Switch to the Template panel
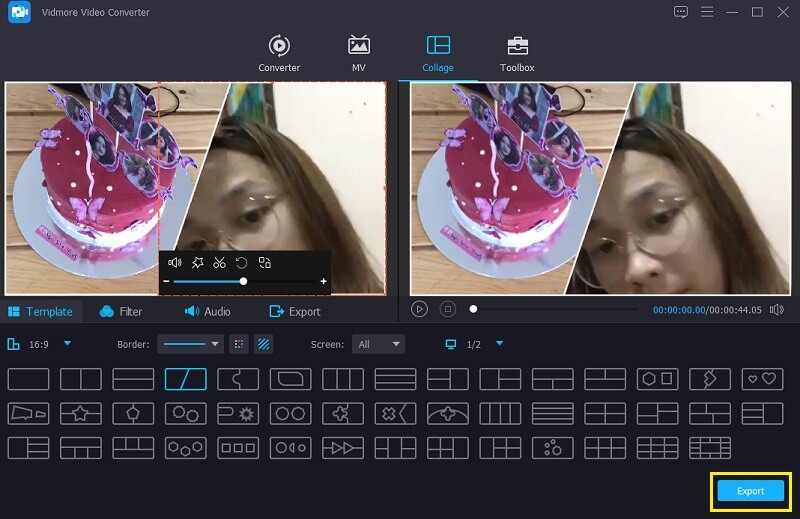The width and height of the screenshot is (800, 519). click(41, 311)
